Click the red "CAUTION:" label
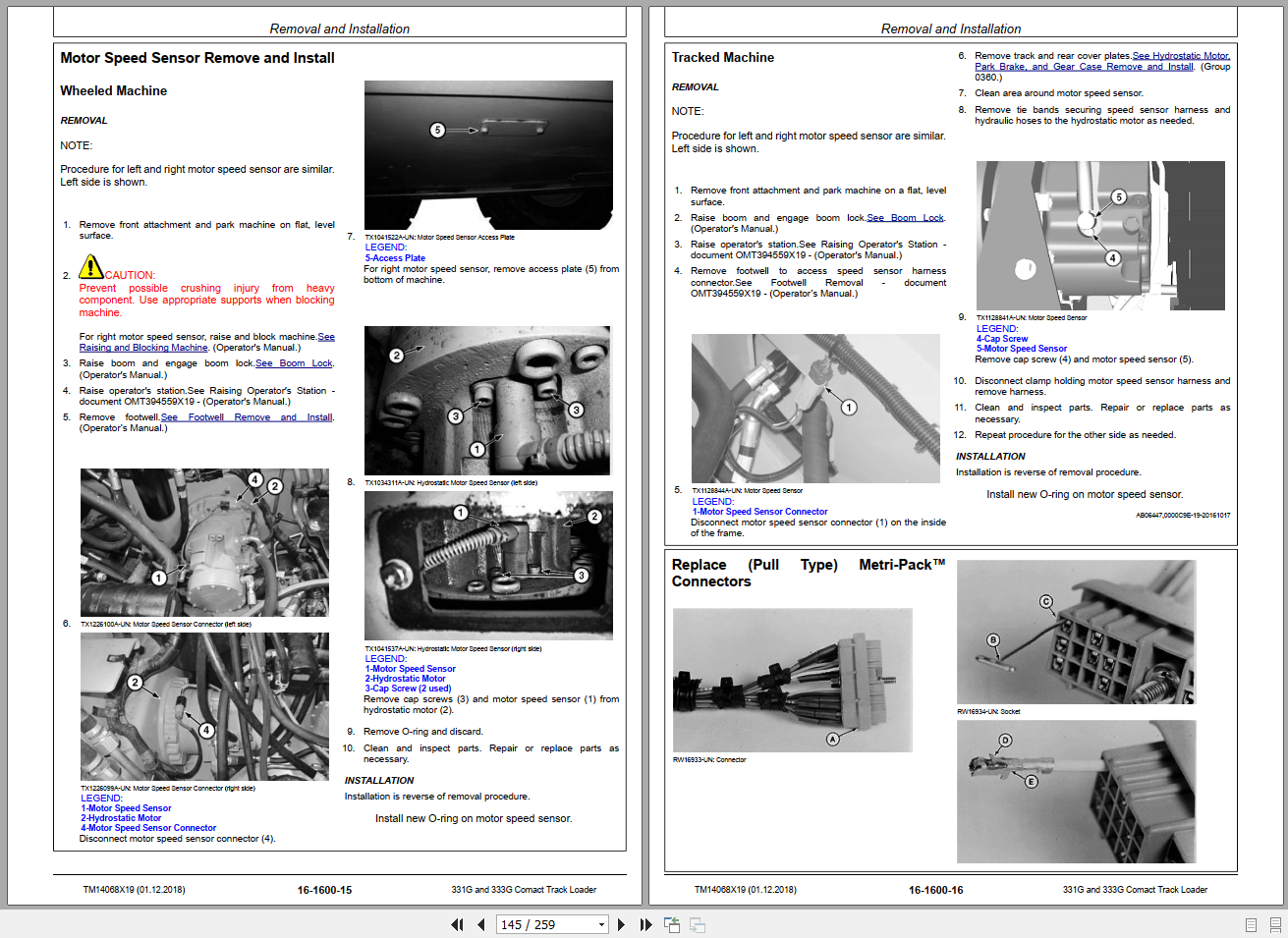The height and width of the screenshot is (938, 1288). pos(130,275)
